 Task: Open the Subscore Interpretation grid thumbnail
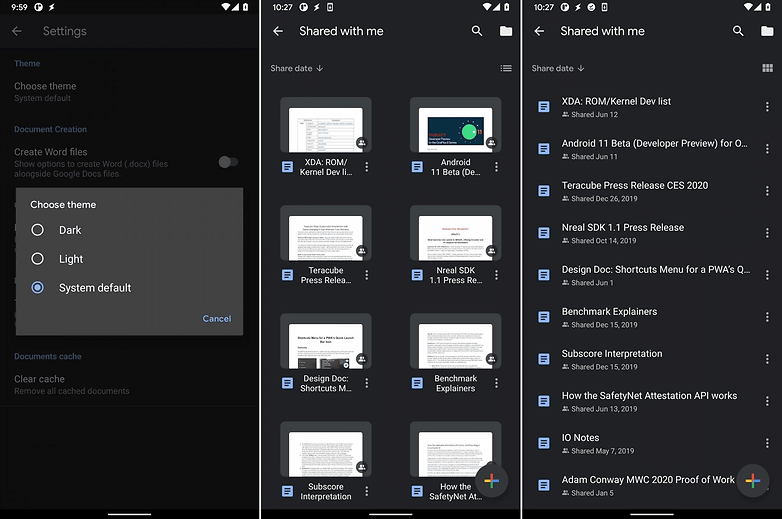(326, 450)
